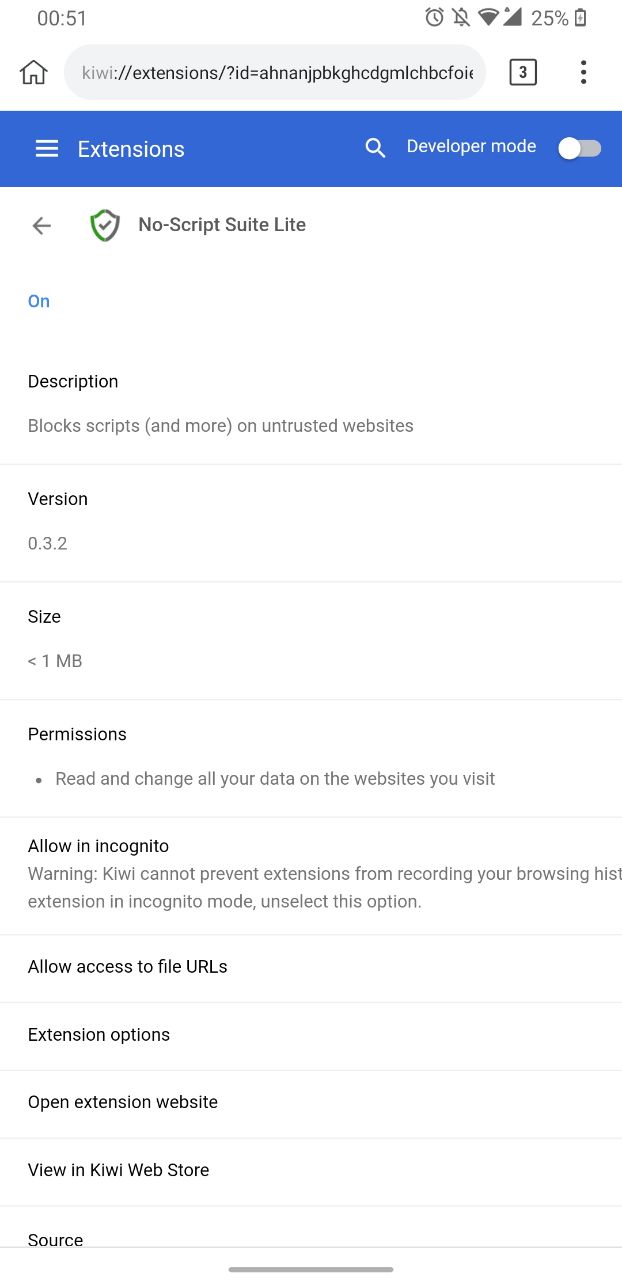Open the tab switcher showing 3 tabs

click(x=522, y=72)
